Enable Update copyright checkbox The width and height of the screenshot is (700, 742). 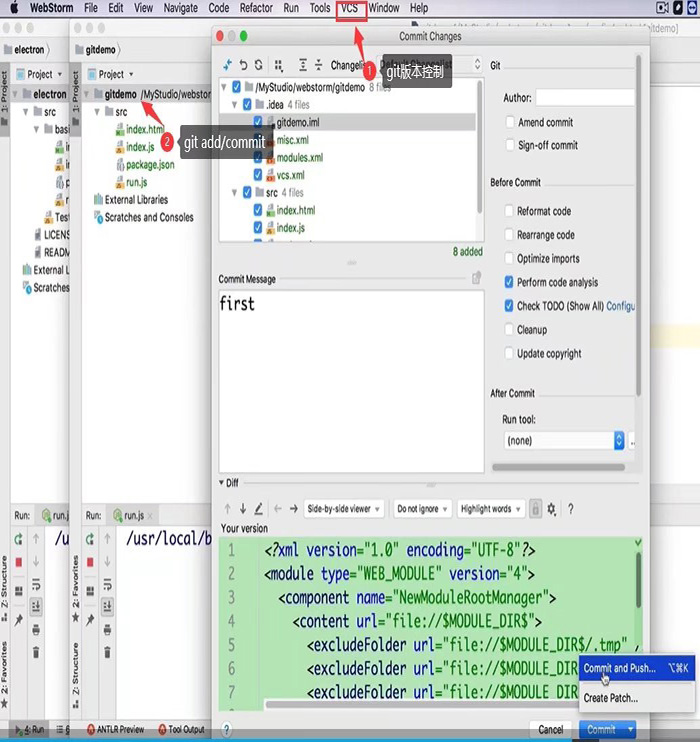tap(509, 353)
